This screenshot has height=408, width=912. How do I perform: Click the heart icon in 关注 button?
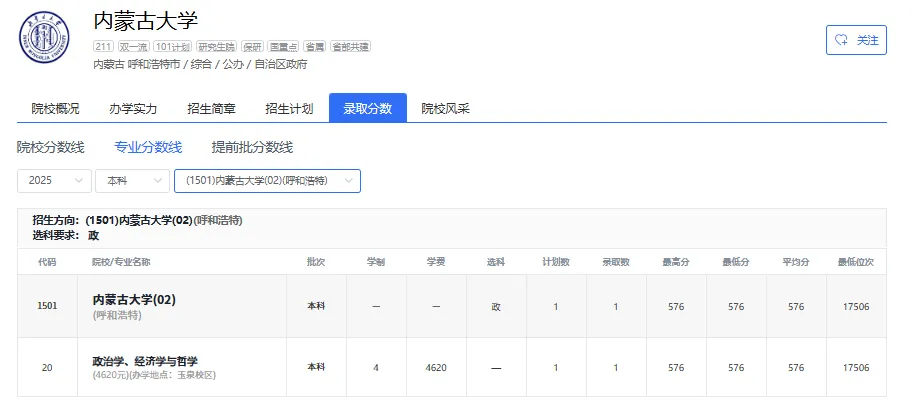[841, 40]
